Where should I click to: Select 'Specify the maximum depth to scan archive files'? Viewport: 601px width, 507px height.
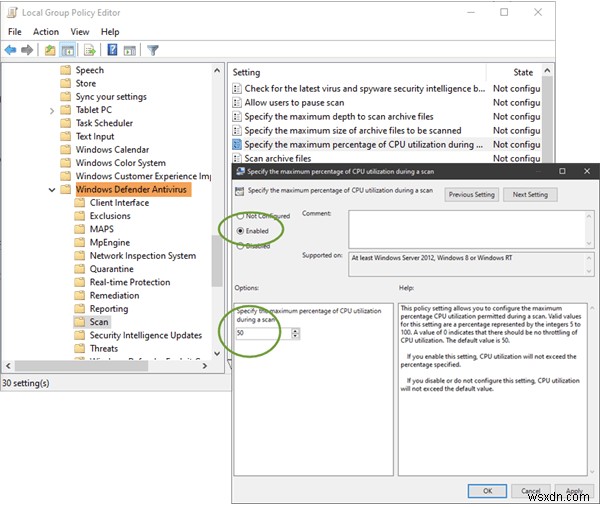pos(339,116)
